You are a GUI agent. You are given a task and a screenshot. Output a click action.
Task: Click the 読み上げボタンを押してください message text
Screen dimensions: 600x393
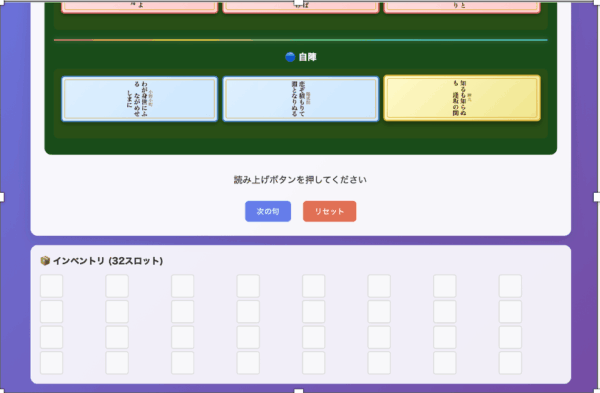[300, 179]
